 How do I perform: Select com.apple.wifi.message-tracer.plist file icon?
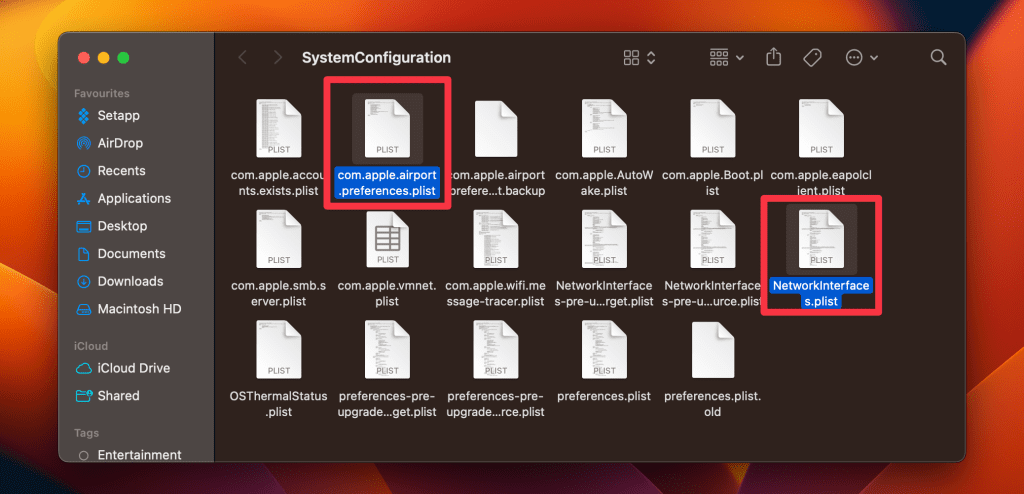[x=496, y=239]
